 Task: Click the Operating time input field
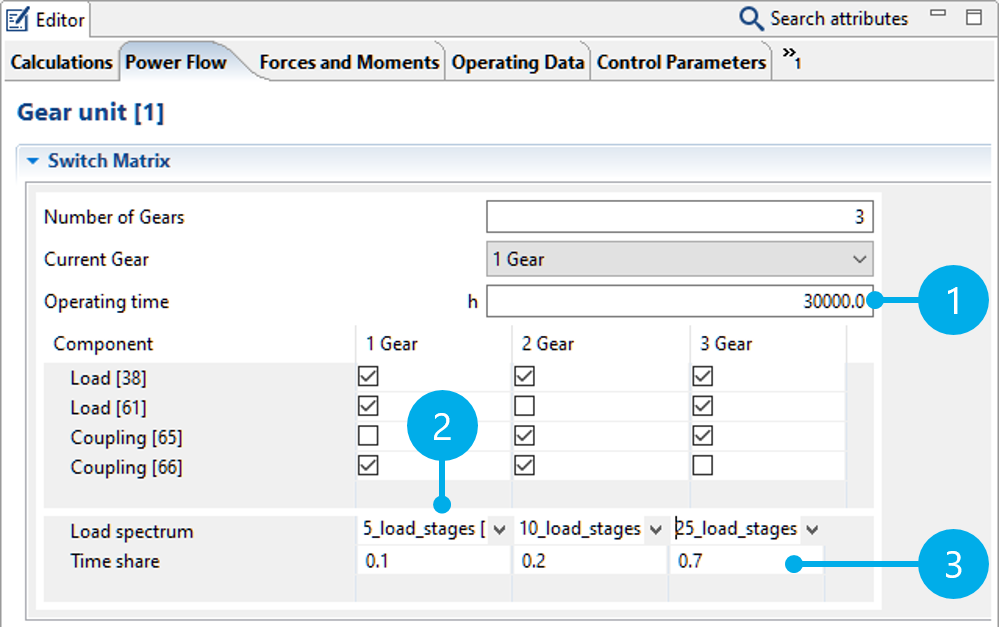pos(679,302)
